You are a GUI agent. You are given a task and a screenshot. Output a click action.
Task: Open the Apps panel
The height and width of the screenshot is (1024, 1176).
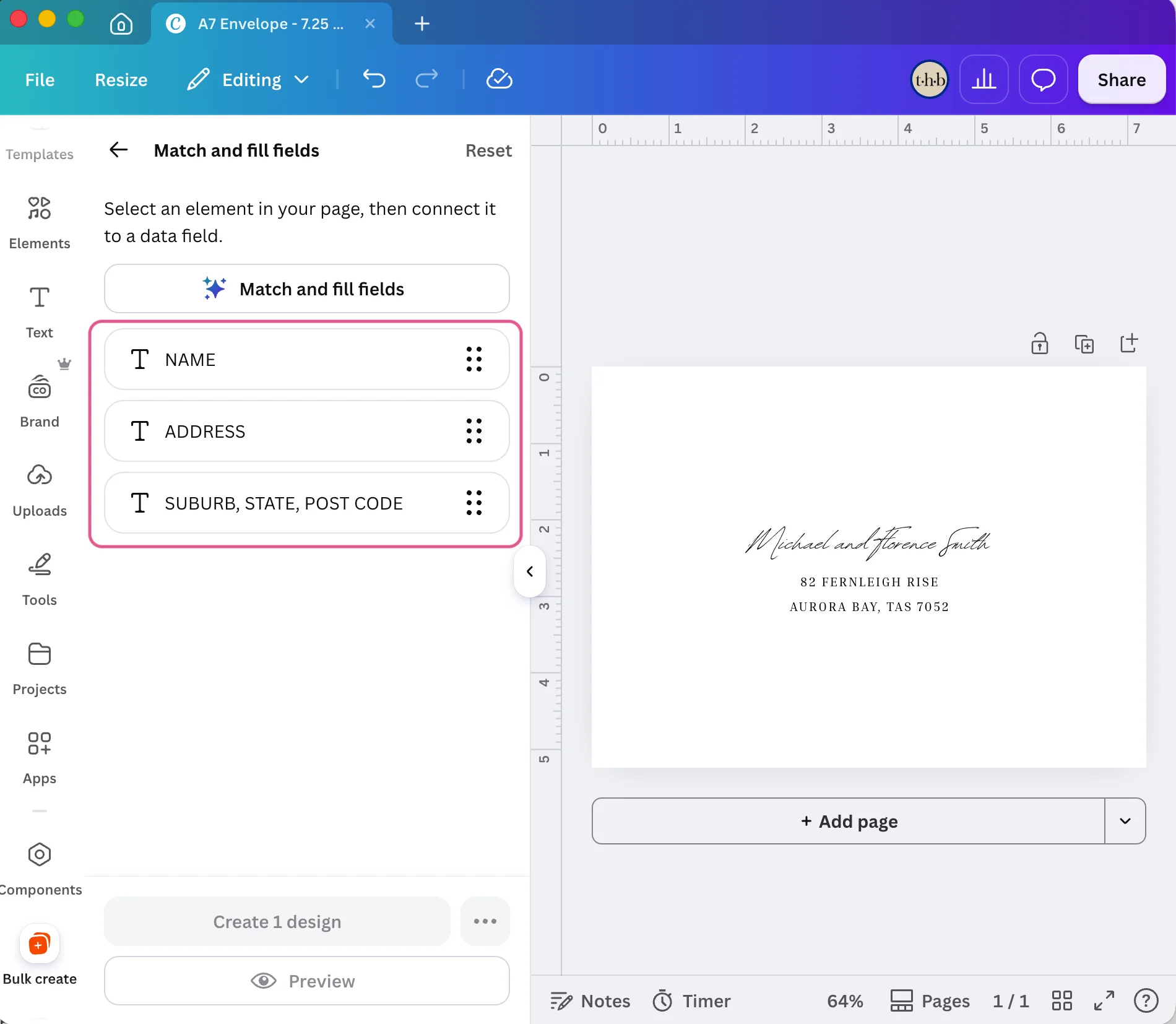pos(40,758)
